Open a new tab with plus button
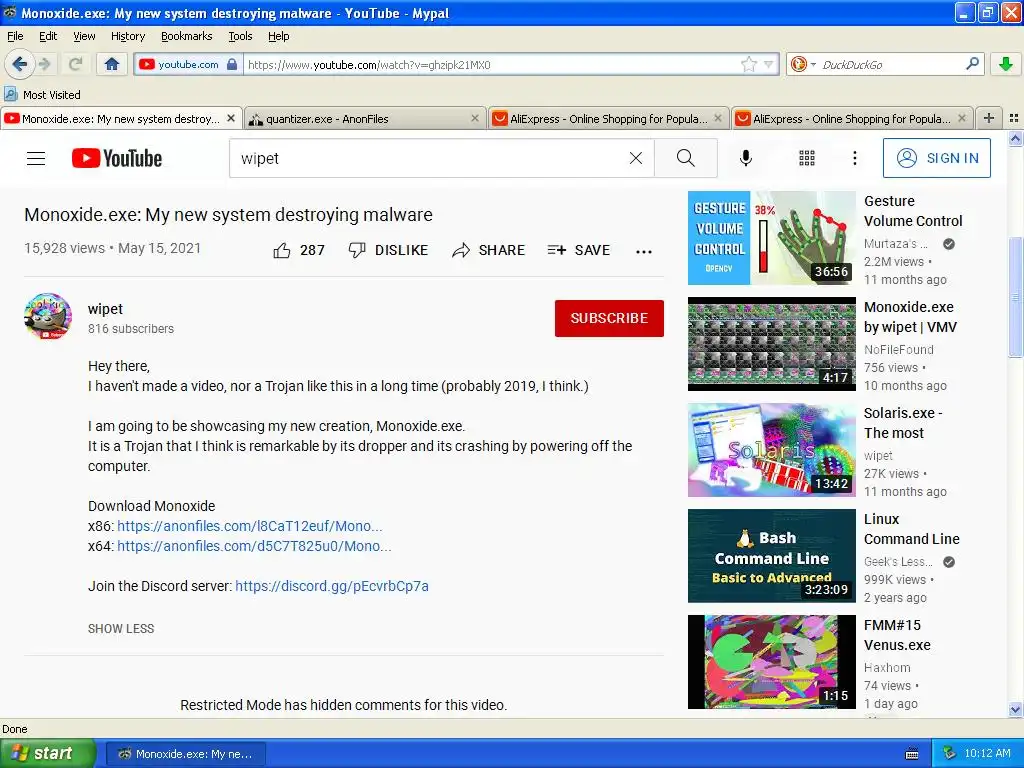The image size is (1024, 768). 989,118
